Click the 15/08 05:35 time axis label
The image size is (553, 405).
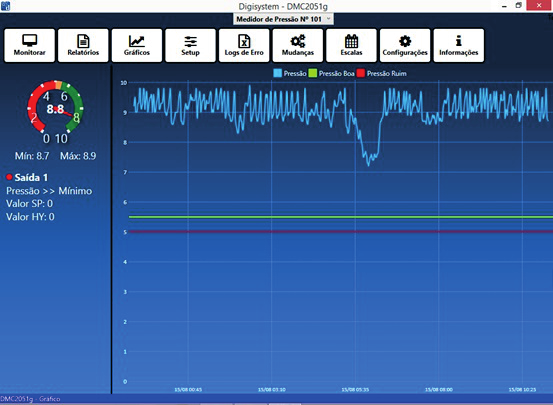(x=355, y=390)
